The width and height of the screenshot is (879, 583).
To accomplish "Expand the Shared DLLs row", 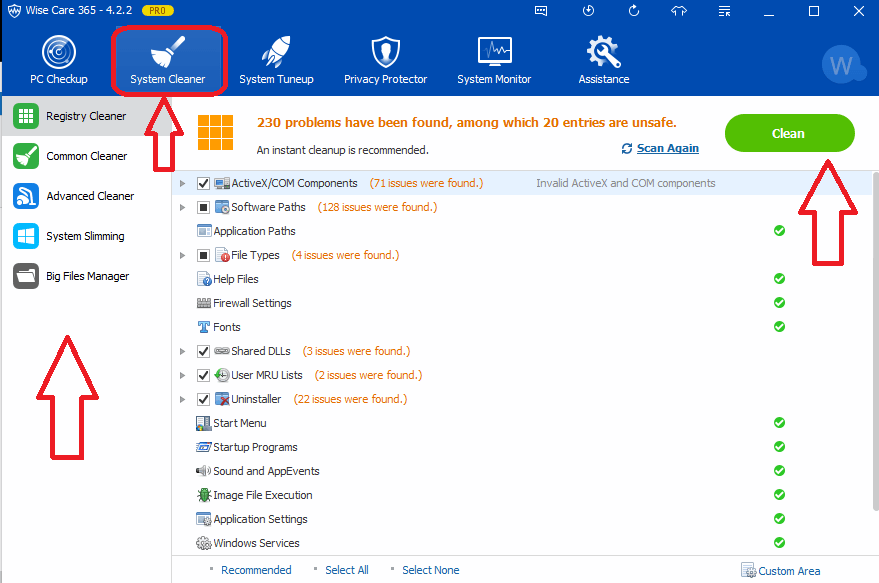I will pos(182,351).
